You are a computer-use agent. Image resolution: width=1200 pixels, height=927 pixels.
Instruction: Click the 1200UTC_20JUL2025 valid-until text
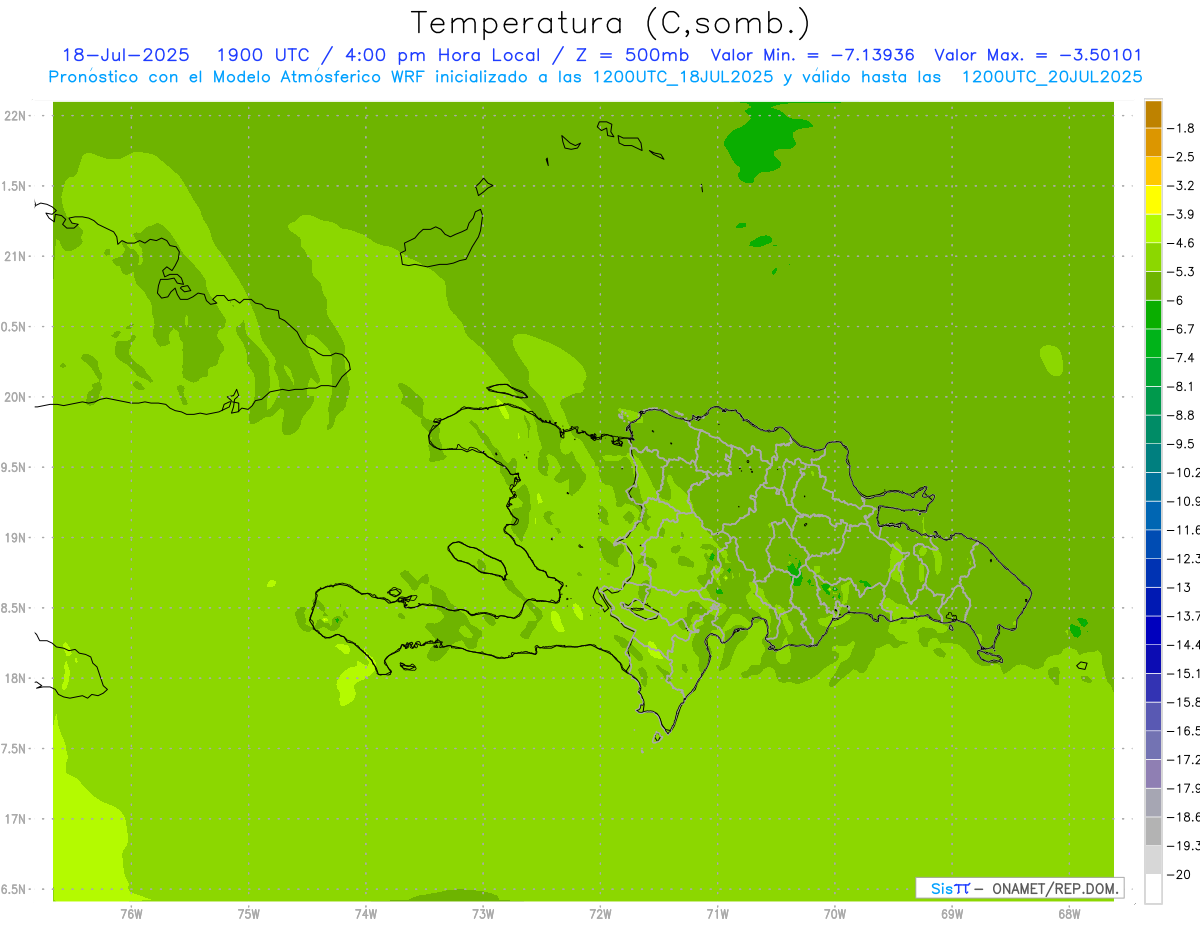[1052, 77]
